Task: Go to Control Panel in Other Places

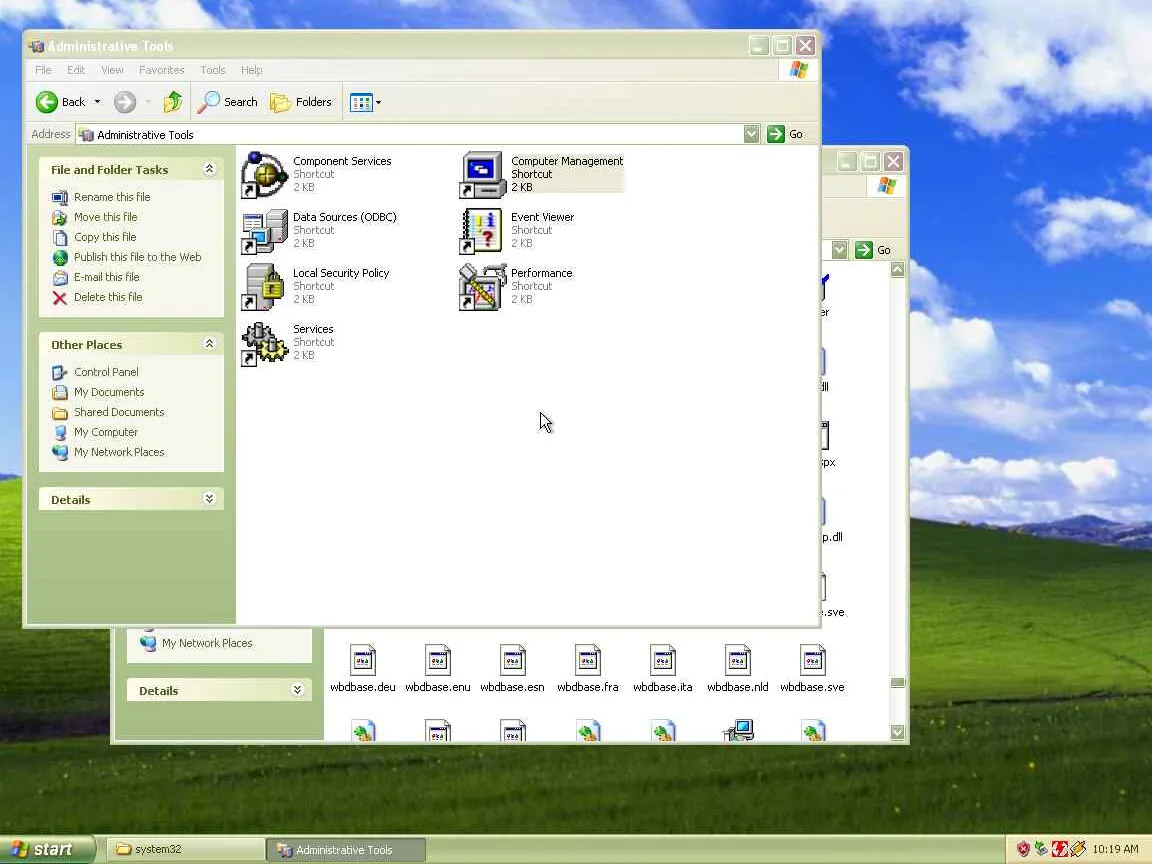Action: 106,372
